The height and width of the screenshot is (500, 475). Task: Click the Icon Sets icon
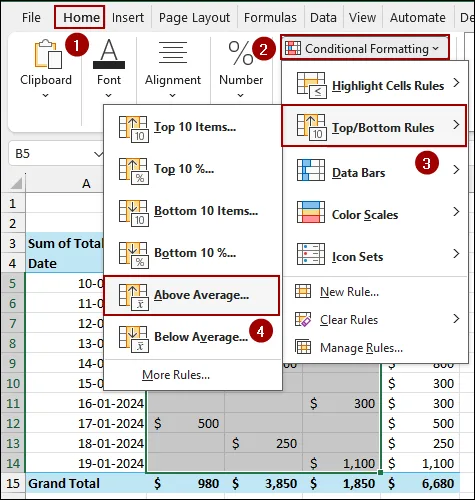pyautogui.click(x=311, y=254)
